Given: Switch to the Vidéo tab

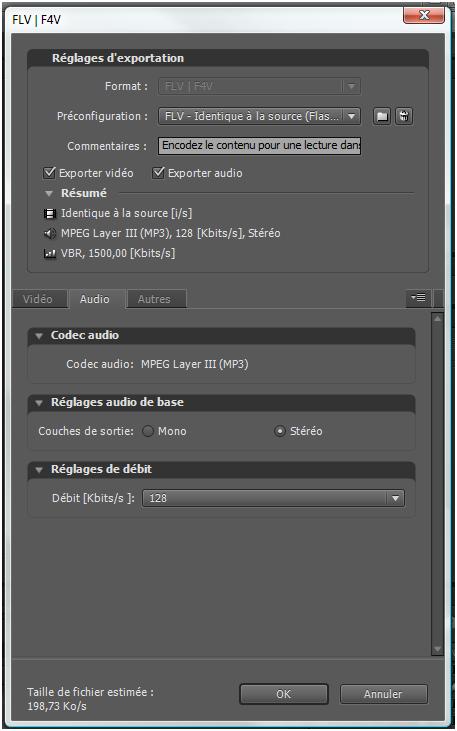Looking at the screenshot, I should click(38, 299).
